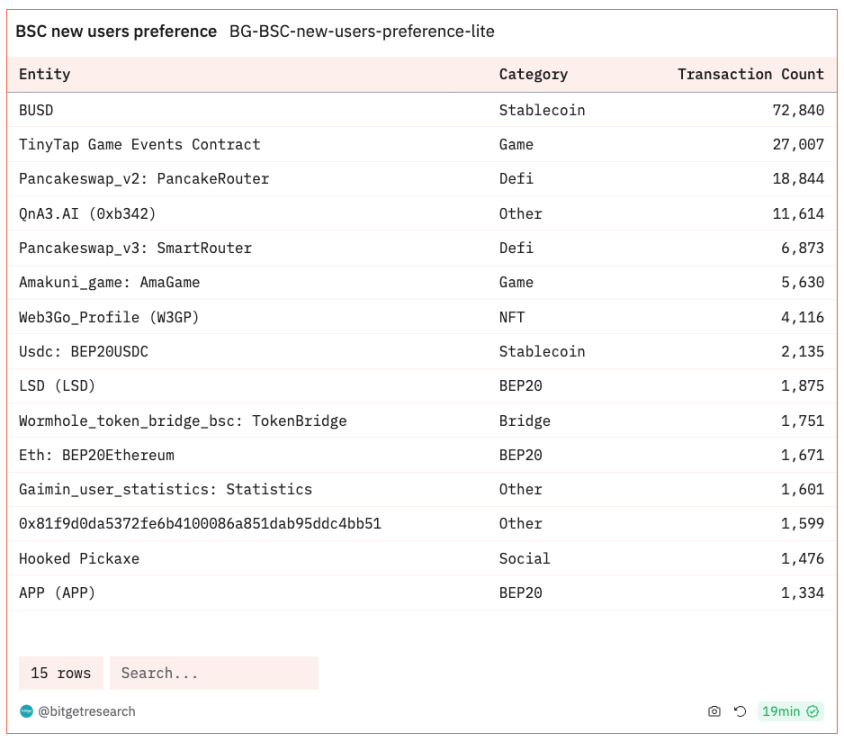Image resolution: width=844 pixels, height=742 pixels.
Task: Click the Search input field
Action: 214,673
